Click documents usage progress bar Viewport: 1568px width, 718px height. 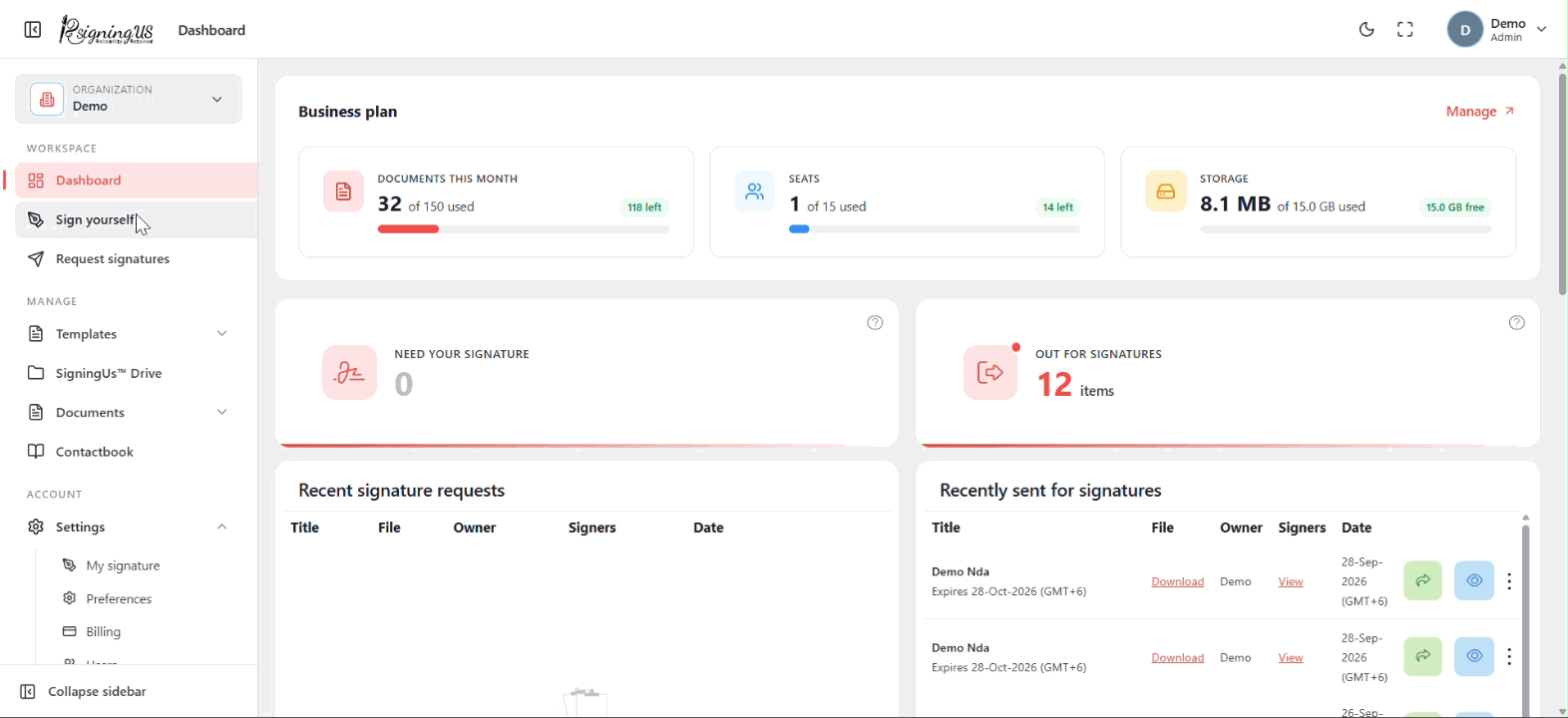[x=523, y=229]
